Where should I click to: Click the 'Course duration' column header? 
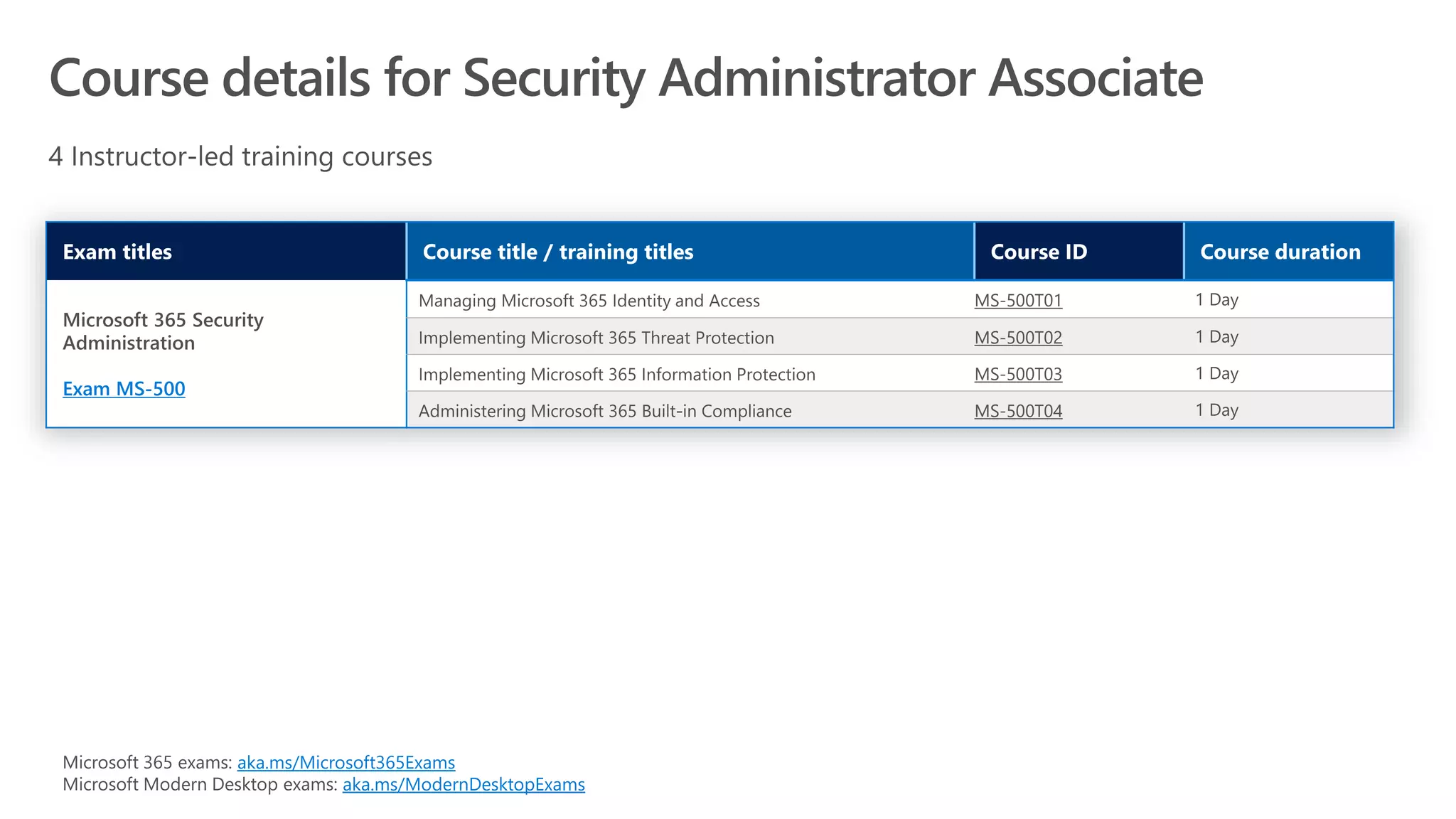tap(1288, 252)
